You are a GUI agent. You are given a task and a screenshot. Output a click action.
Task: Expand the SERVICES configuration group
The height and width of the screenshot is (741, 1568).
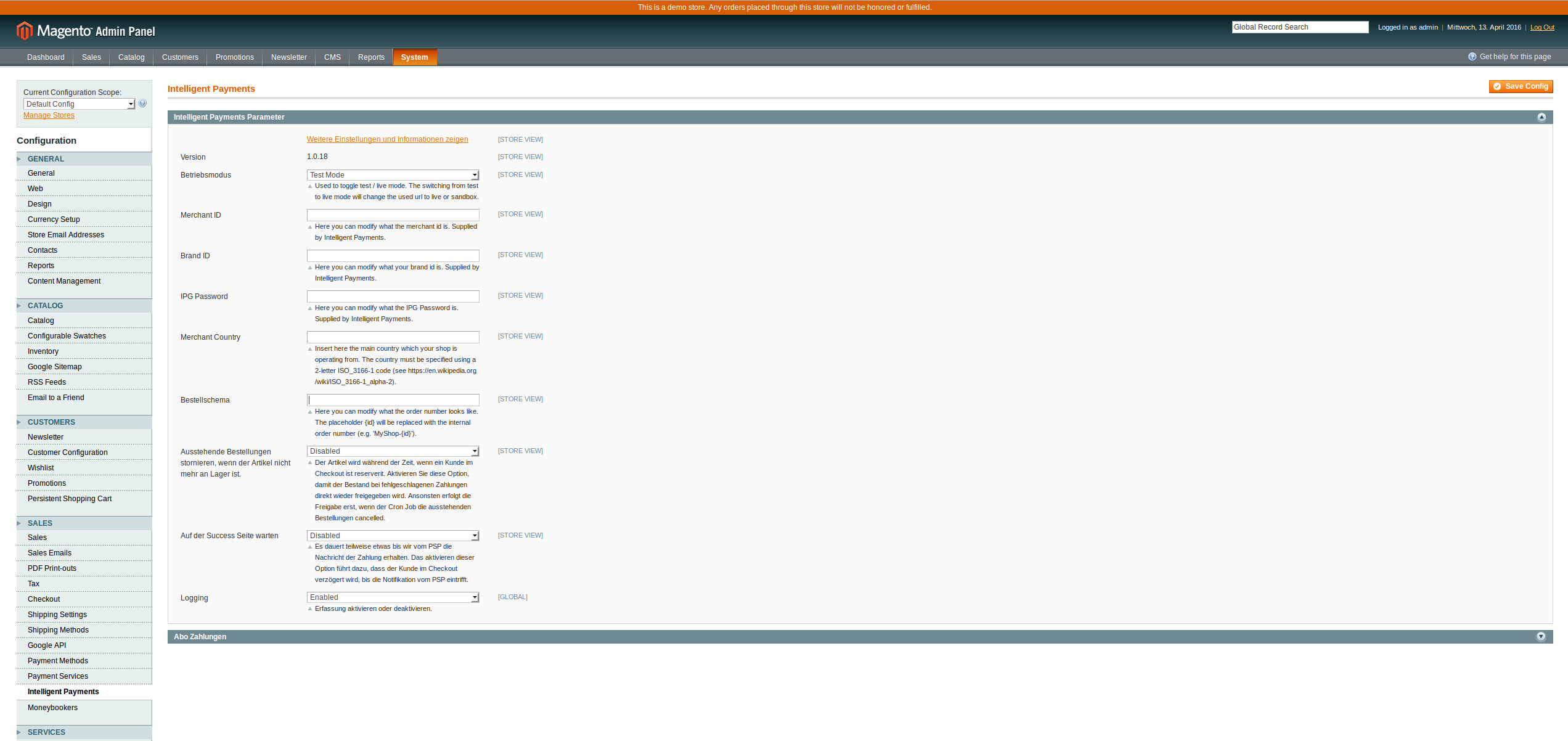pyautogui.click(x=84, y=732)
